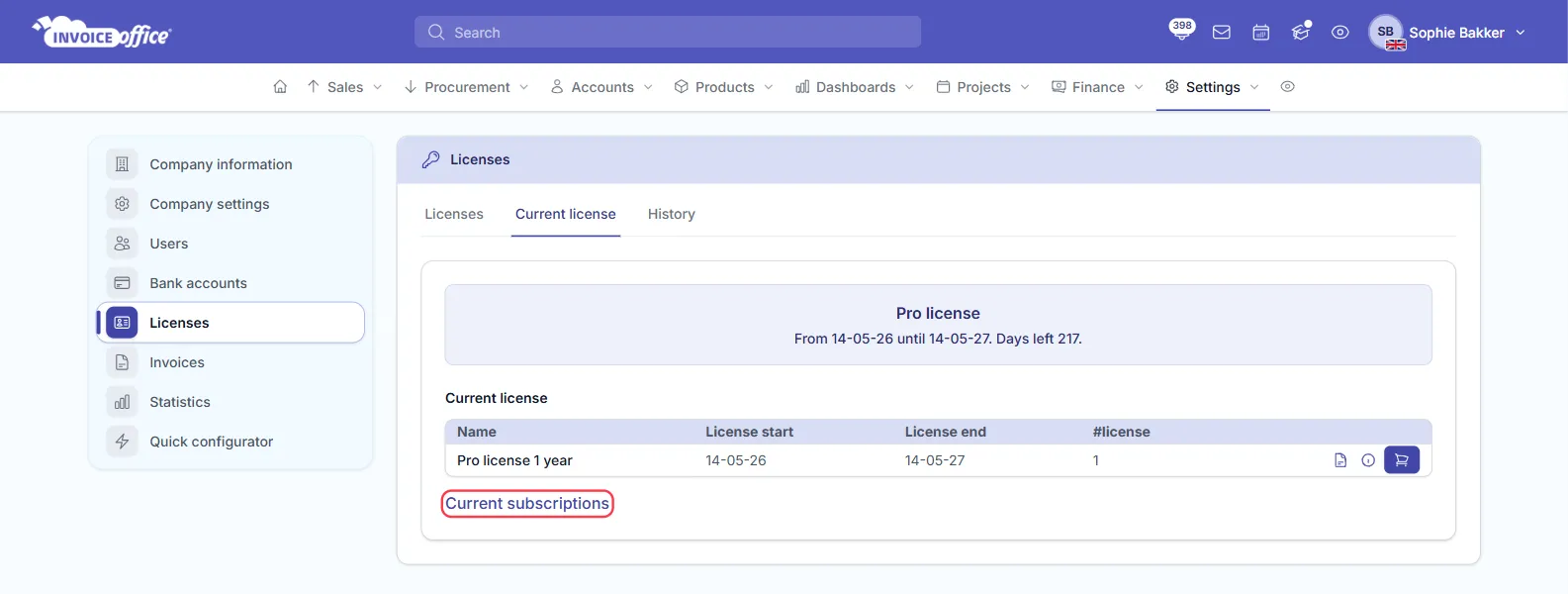Click license end date 14-05-27 cell
Image resolution: width=1568 pixels, height=594 pixels.
[935, 460]
